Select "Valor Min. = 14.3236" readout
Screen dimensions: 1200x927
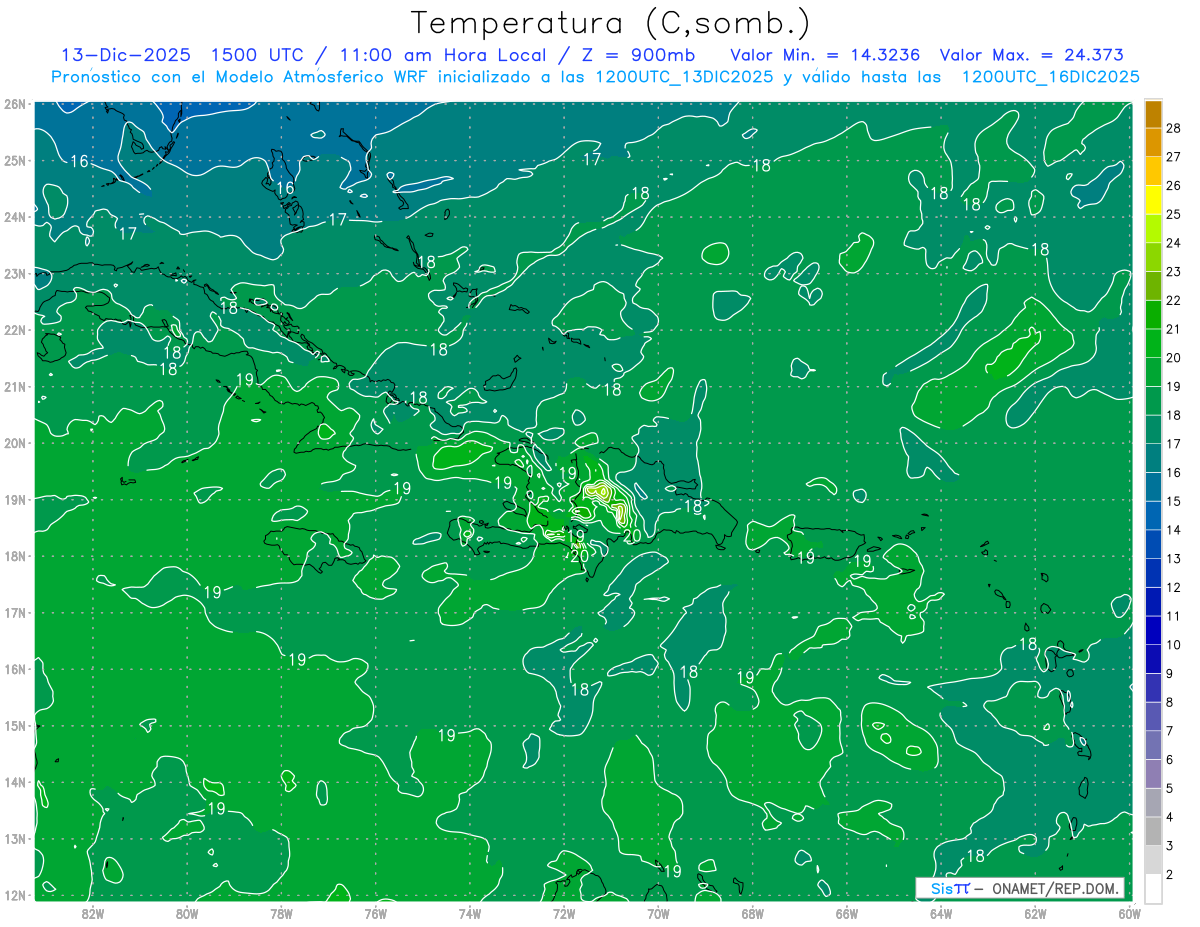coord(825,55)
